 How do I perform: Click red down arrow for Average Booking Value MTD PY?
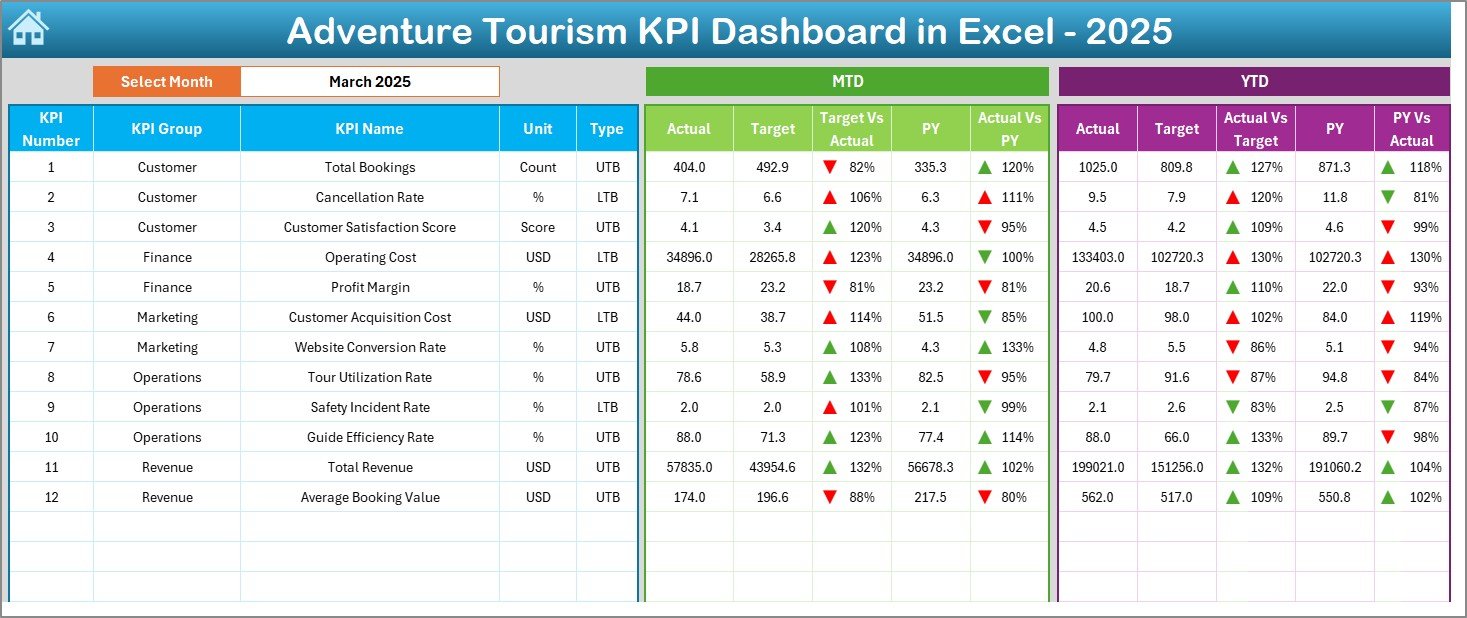(x=985, y=498)
